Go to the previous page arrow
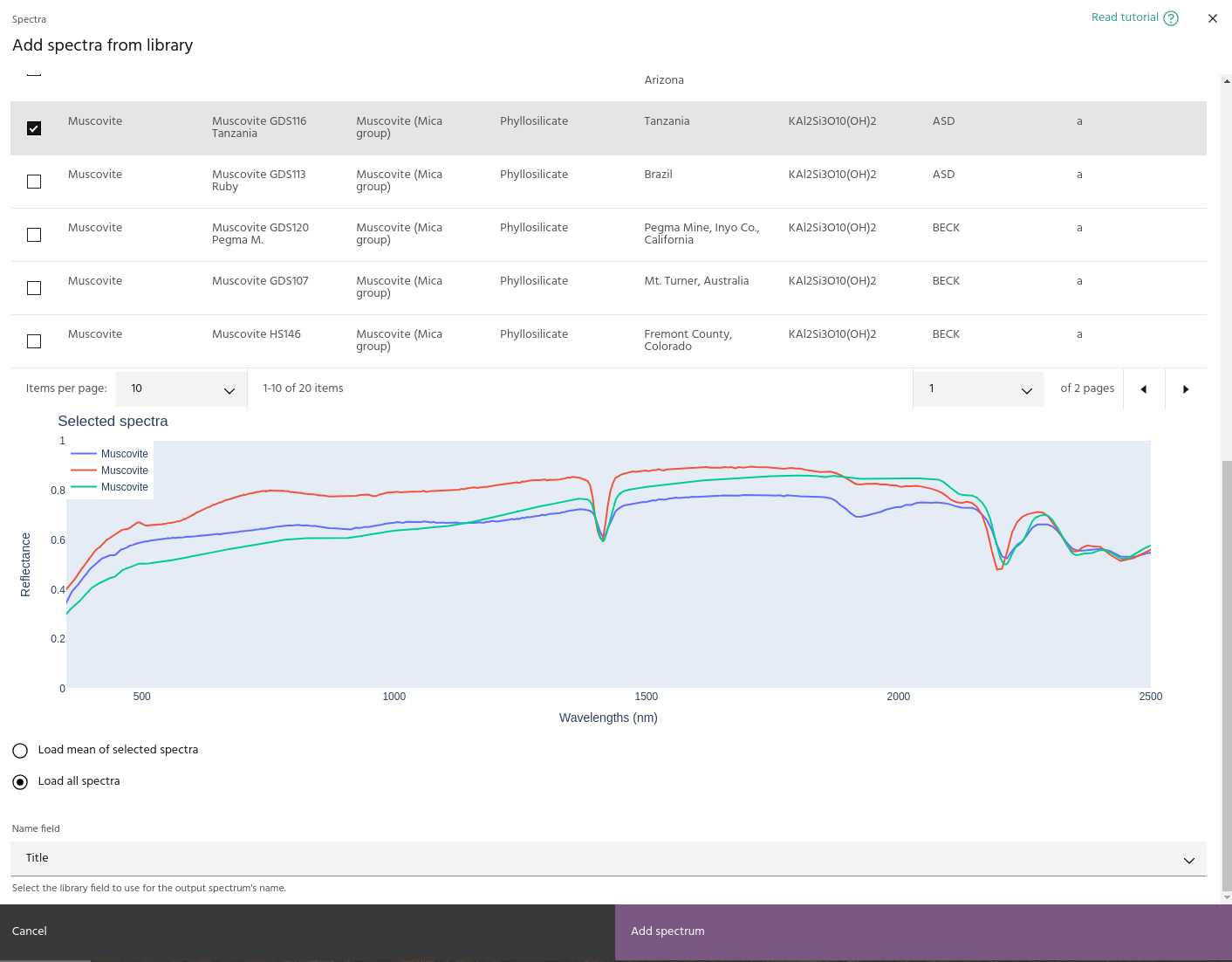The image size is (1232, 962). coord(1143,389)
